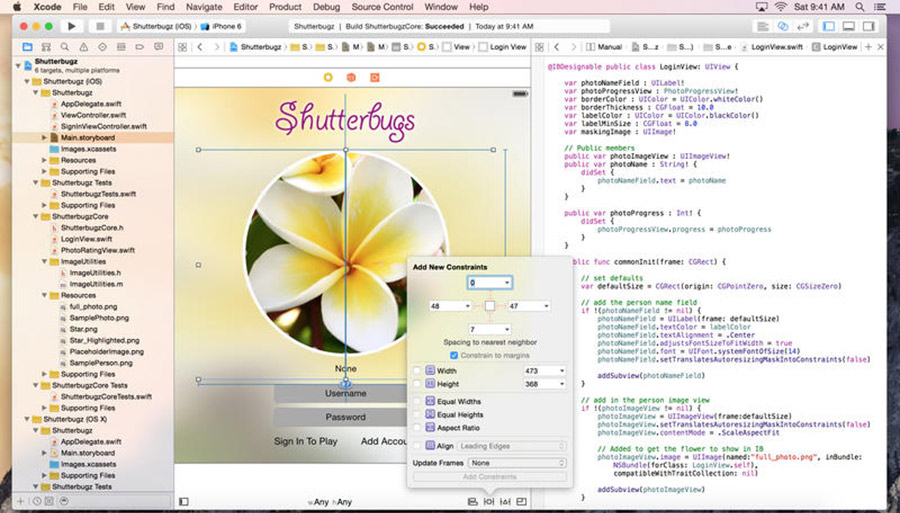Show the Project navigator folder icon
900x513 pixels.
pyautogui.click(x=27, y=47)
